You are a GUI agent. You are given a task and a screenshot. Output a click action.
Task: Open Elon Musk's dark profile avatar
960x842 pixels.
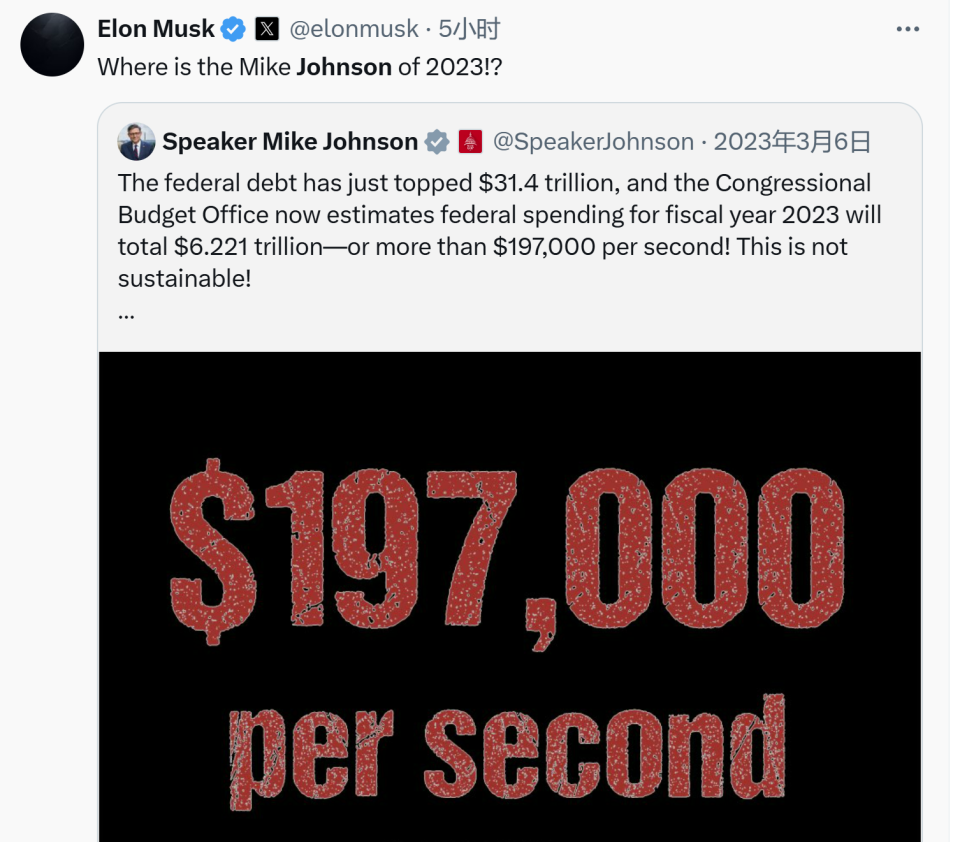(52, 45)
